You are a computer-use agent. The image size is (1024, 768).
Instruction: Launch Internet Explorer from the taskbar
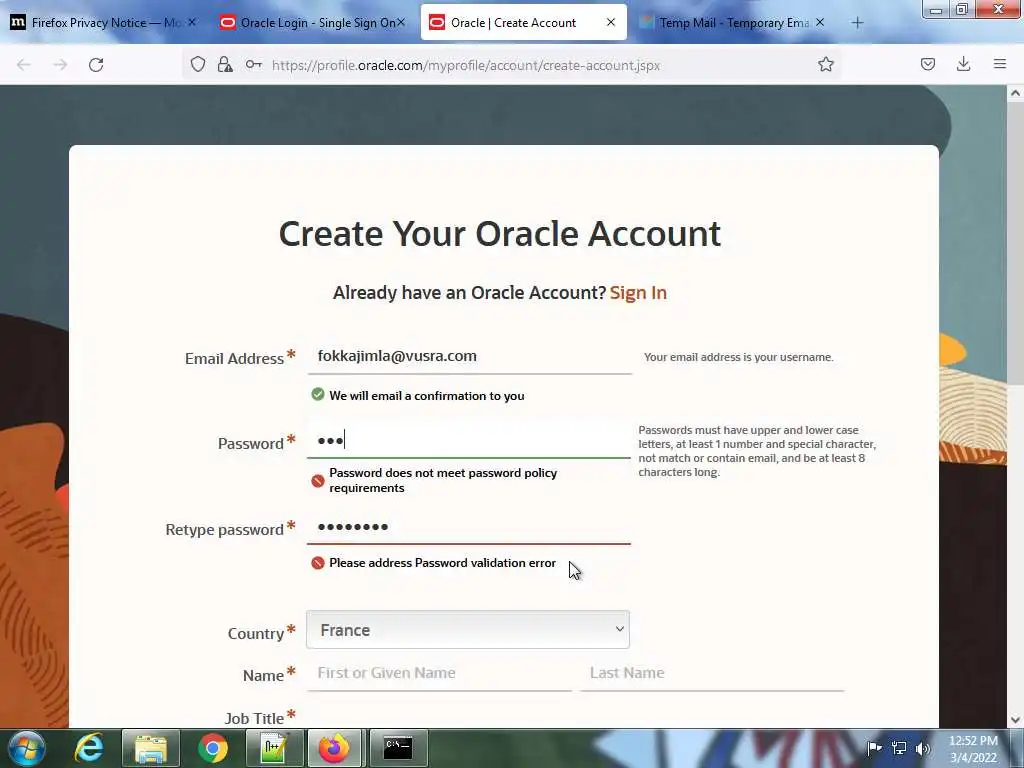coord(89,748)
